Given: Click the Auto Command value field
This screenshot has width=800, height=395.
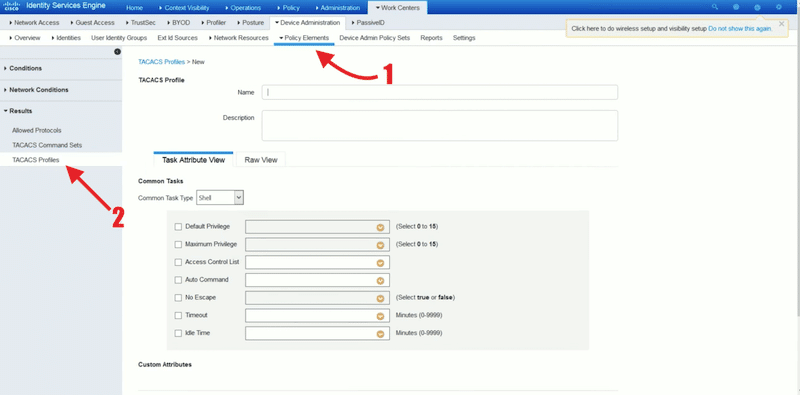Looking at the screenshot, I should (x=317, y=280).
